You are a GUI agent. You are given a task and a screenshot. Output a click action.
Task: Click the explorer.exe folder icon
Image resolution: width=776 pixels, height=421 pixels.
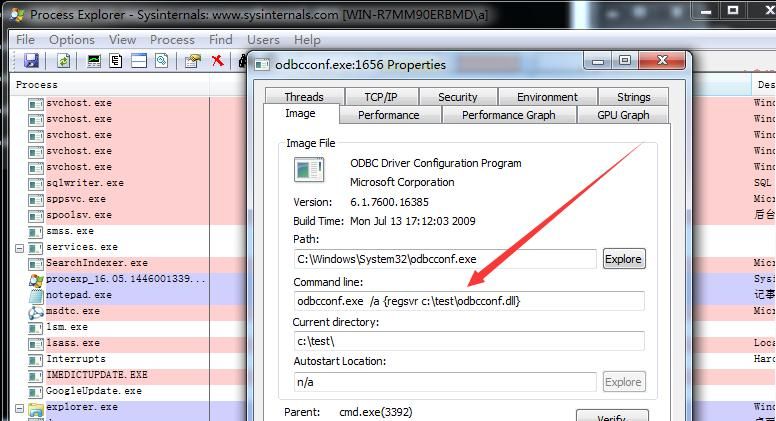[36, 409]
